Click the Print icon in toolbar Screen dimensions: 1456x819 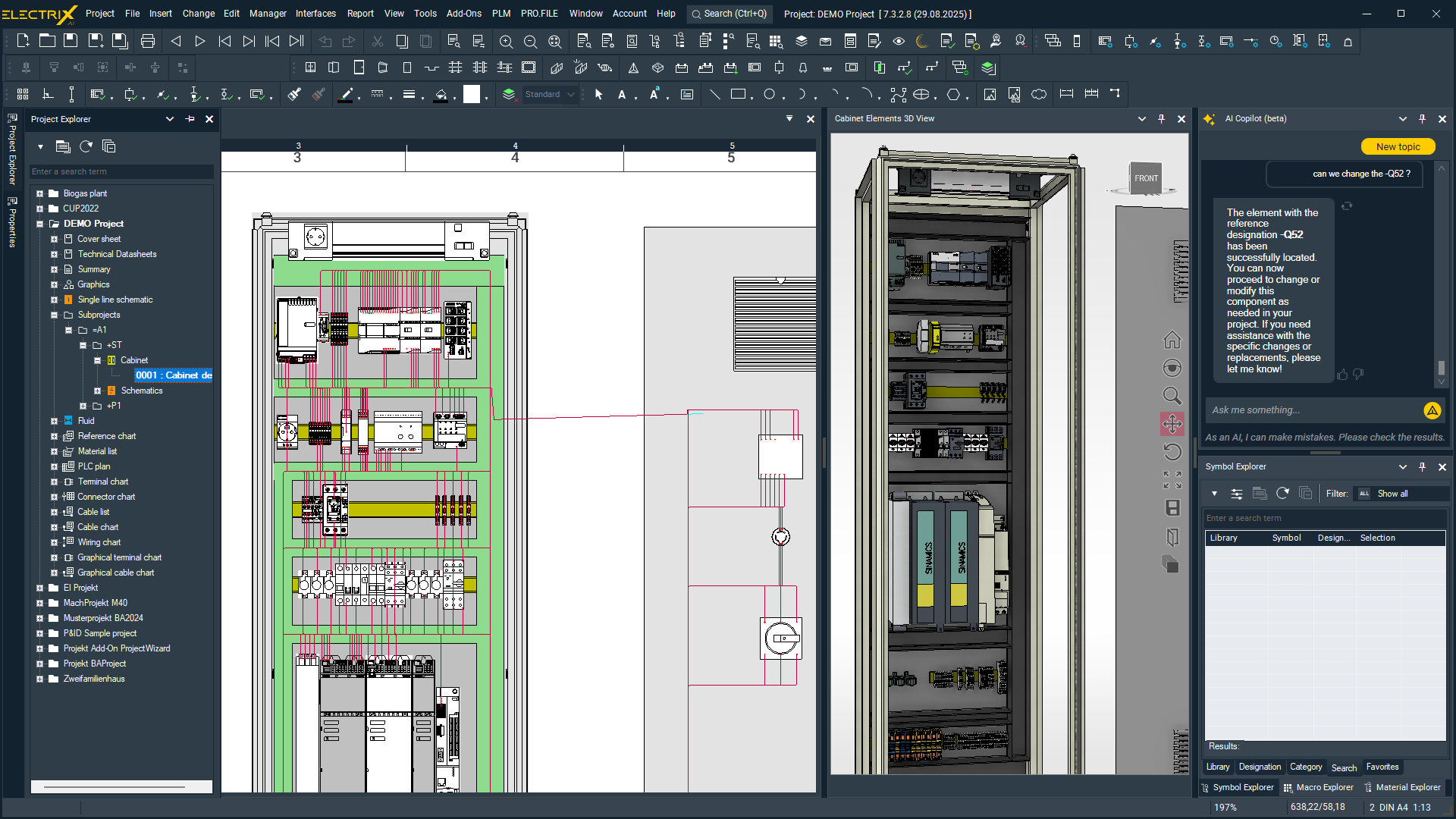[148, 41]
